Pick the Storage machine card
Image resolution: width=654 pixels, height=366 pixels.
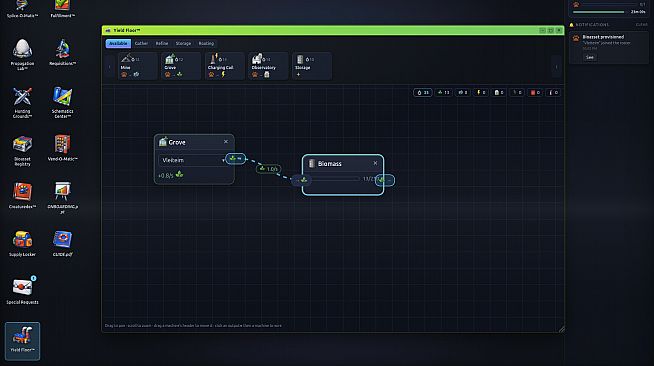(312, 66)
